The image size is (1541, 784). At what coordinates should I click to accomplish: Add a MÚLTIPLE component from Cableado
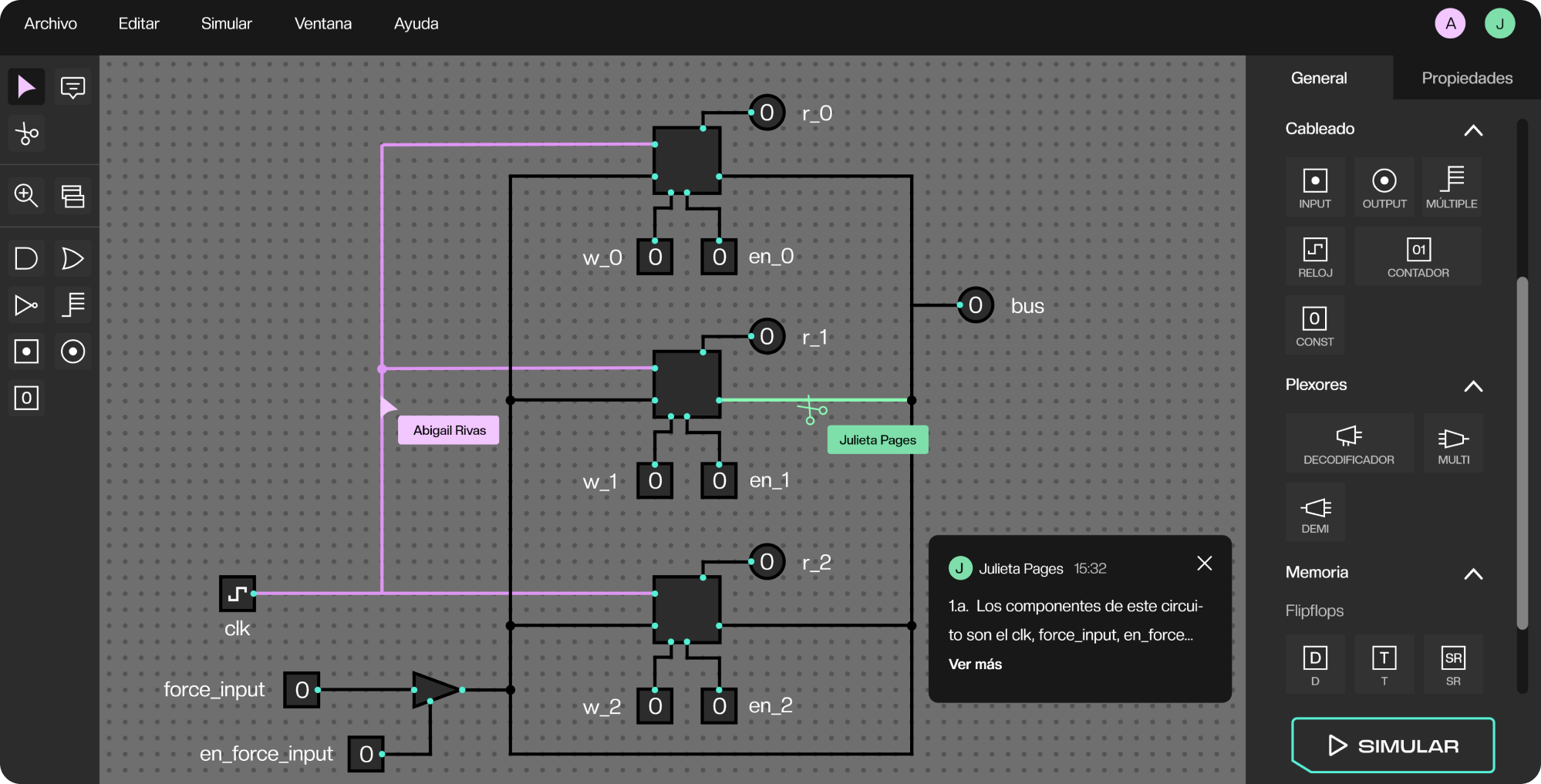point(1452,187)
